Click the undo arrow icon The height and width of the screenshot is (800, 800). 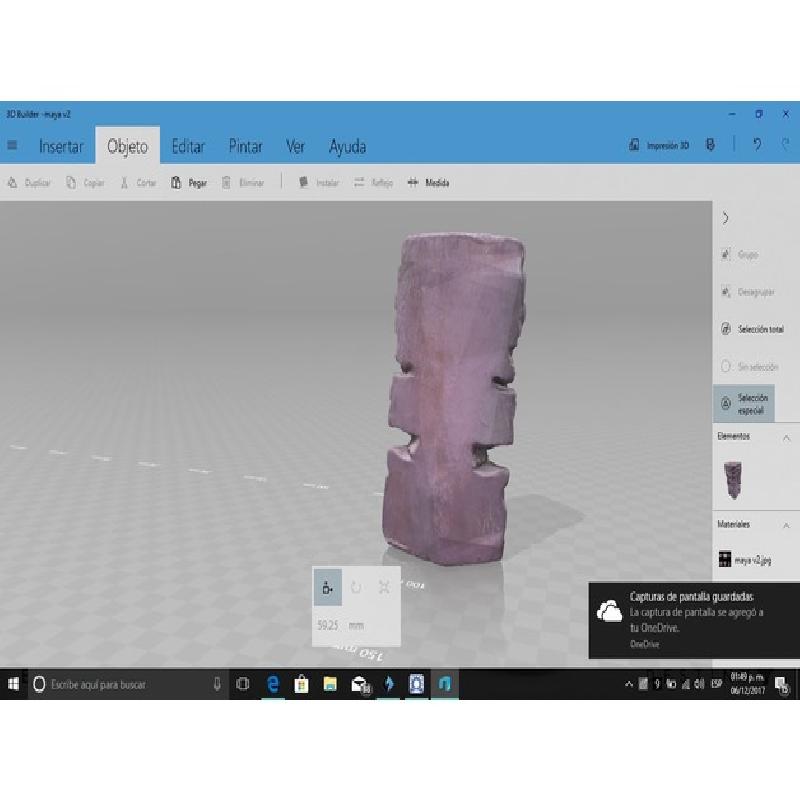(757, 145)
